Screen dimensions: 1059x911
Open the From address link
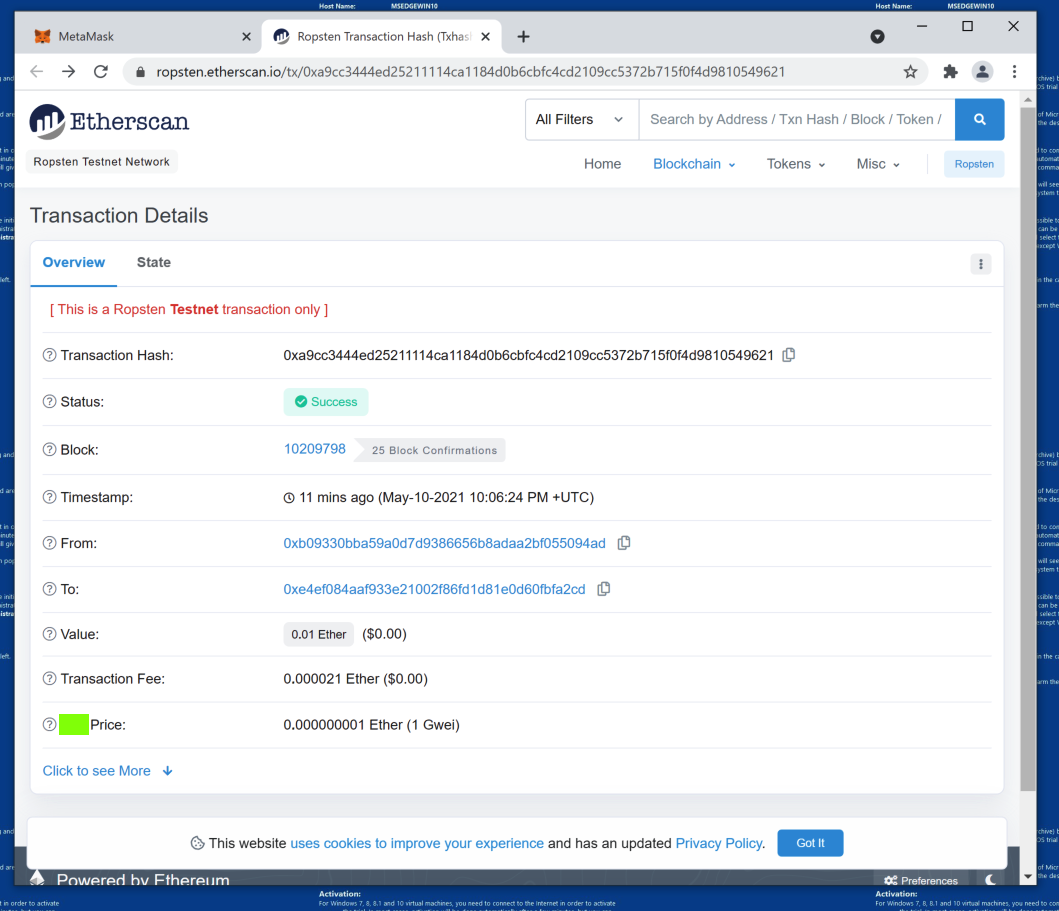[x=444, y=543]
